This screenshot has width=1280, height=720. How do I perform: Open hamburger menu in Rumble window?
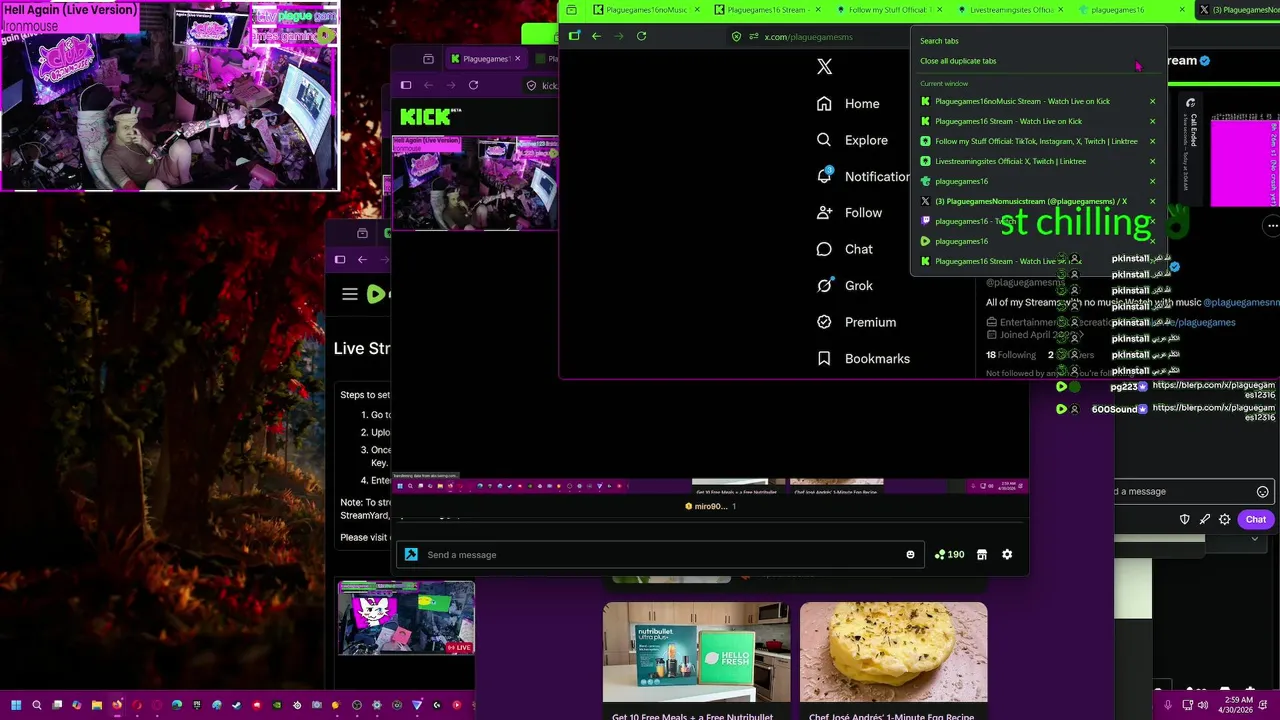coord(349,294)
